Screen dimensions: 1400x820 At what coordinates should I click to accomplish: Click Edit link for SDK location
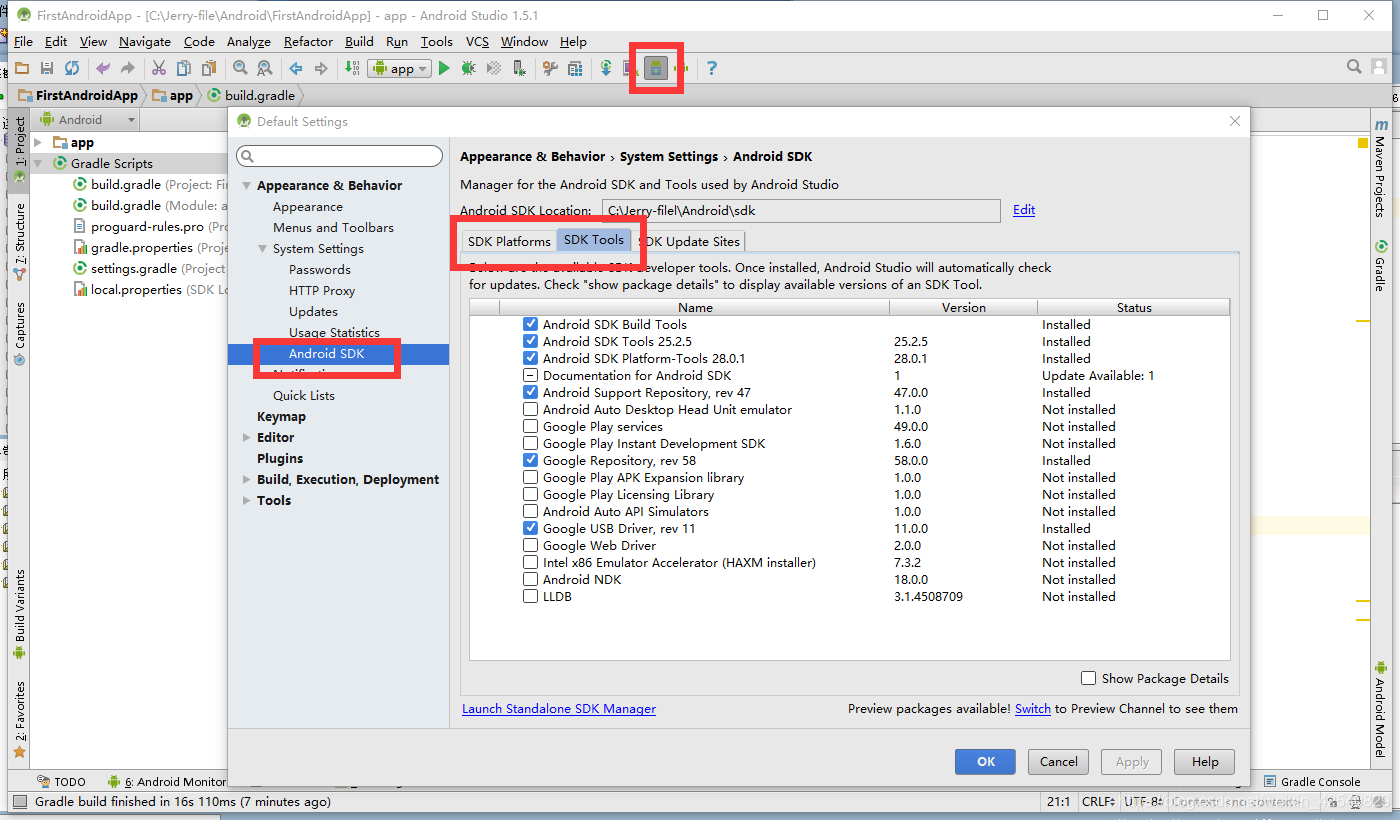[x=1024, y=210]
